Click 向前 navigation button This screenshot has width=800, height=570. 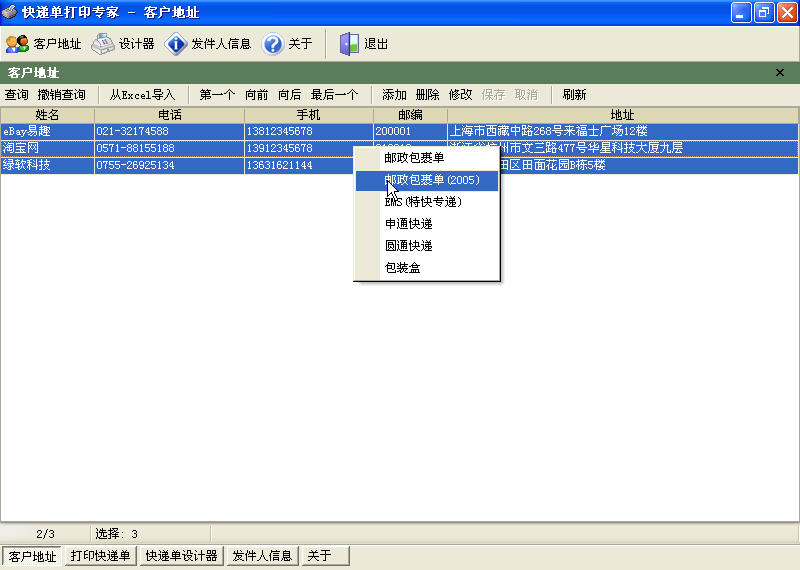[x=256, y=95]
